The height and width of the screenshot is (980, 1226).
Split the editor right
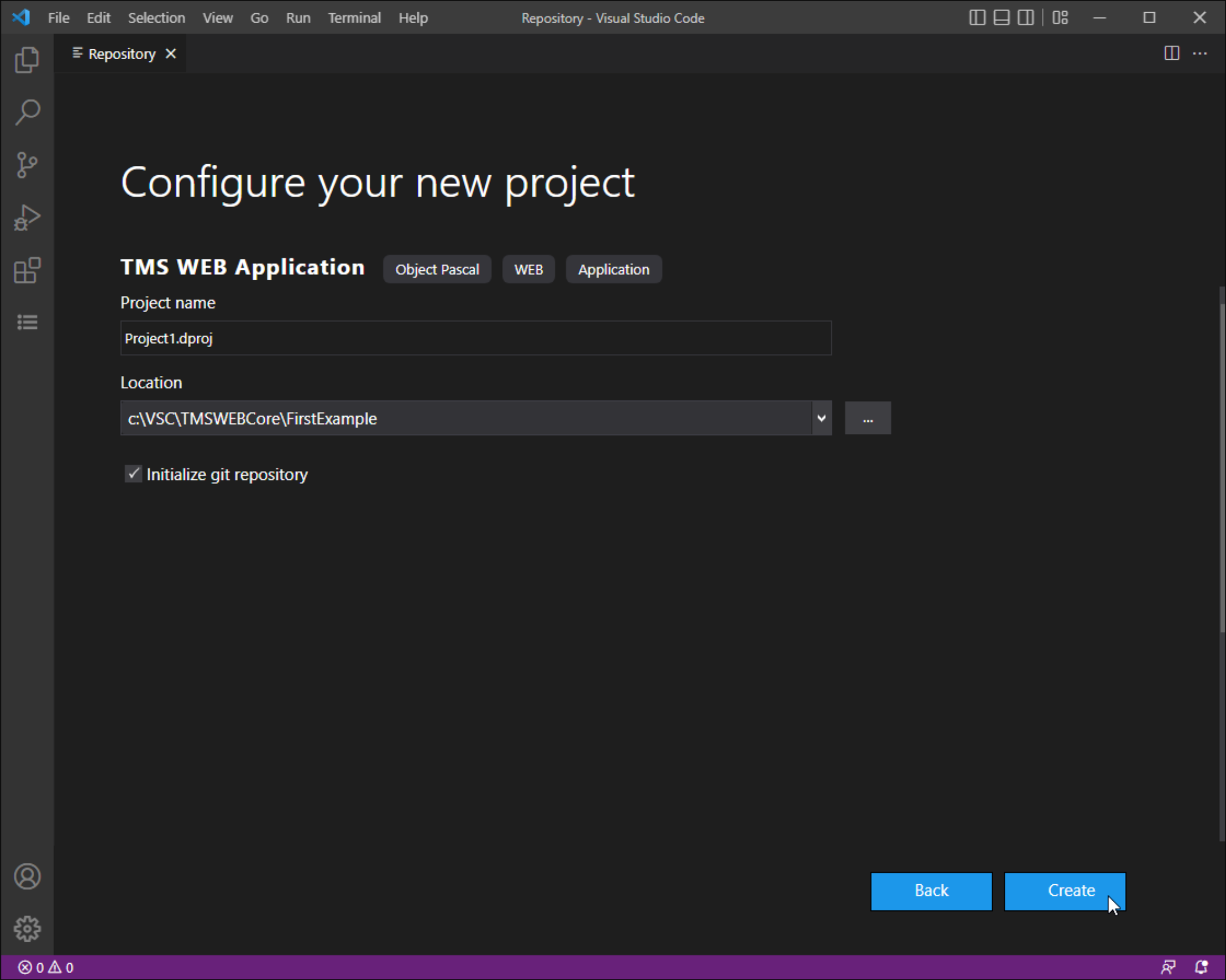(1172, 53)
